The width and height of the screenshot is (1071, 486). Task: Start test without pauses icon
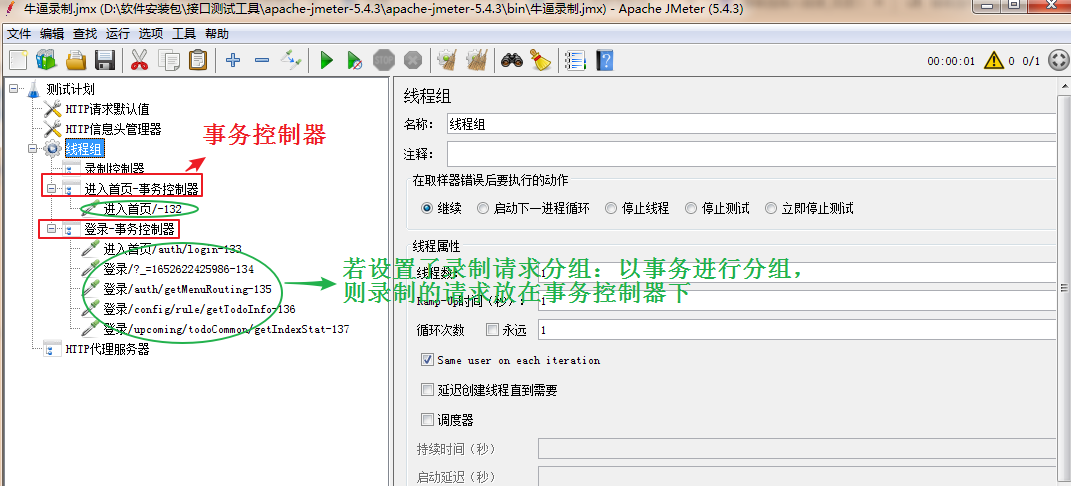pos(354,60)
